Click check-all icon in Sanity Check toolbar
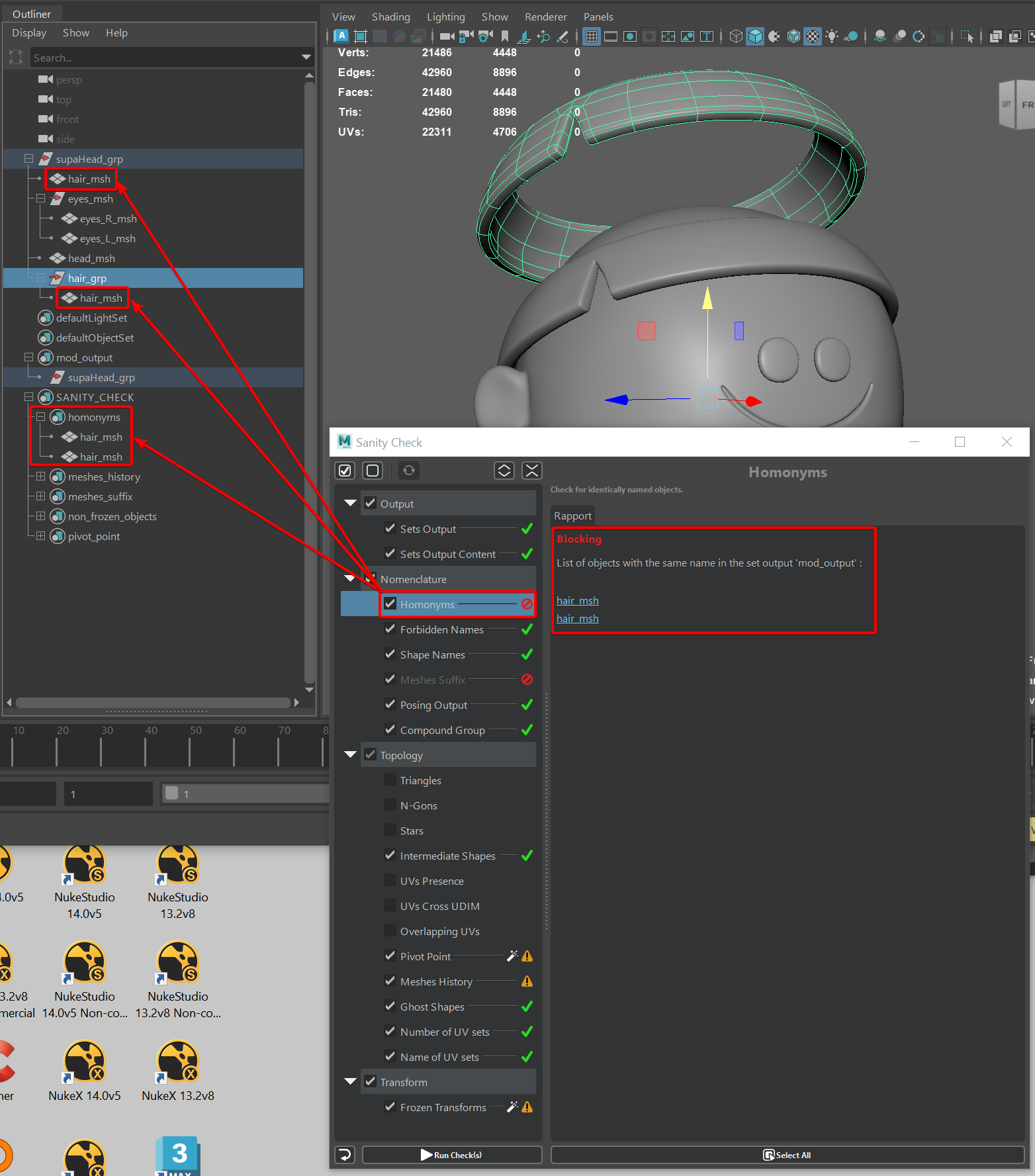This screenshot has height=1176, width=1035. tap(345, 471)
